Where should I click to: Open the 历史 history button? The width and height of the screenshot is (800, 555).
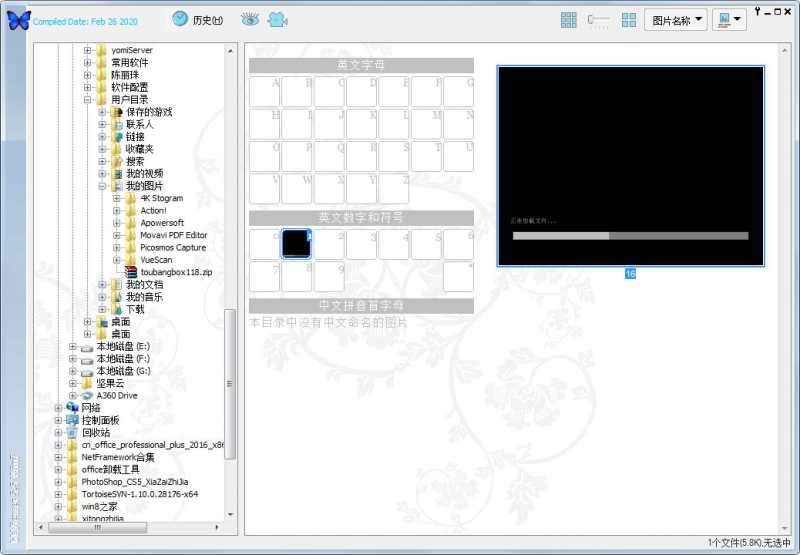[x=198, y=19]
